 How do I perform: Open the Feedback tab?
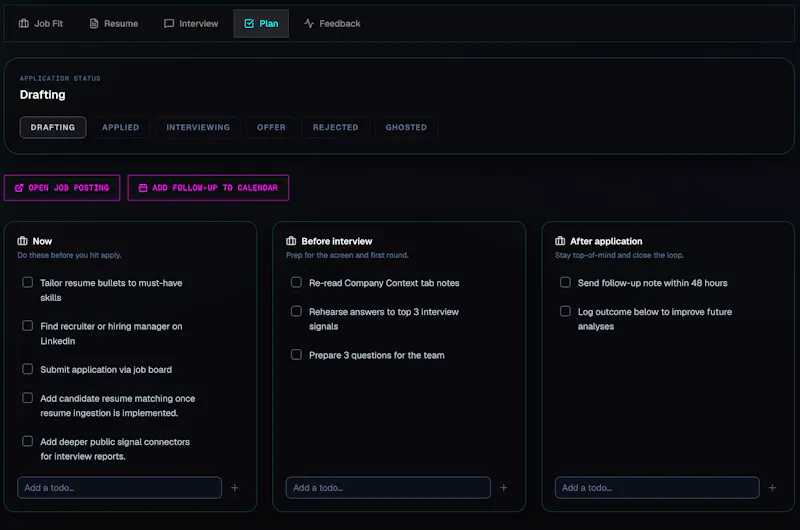click(x=332, y=23)
